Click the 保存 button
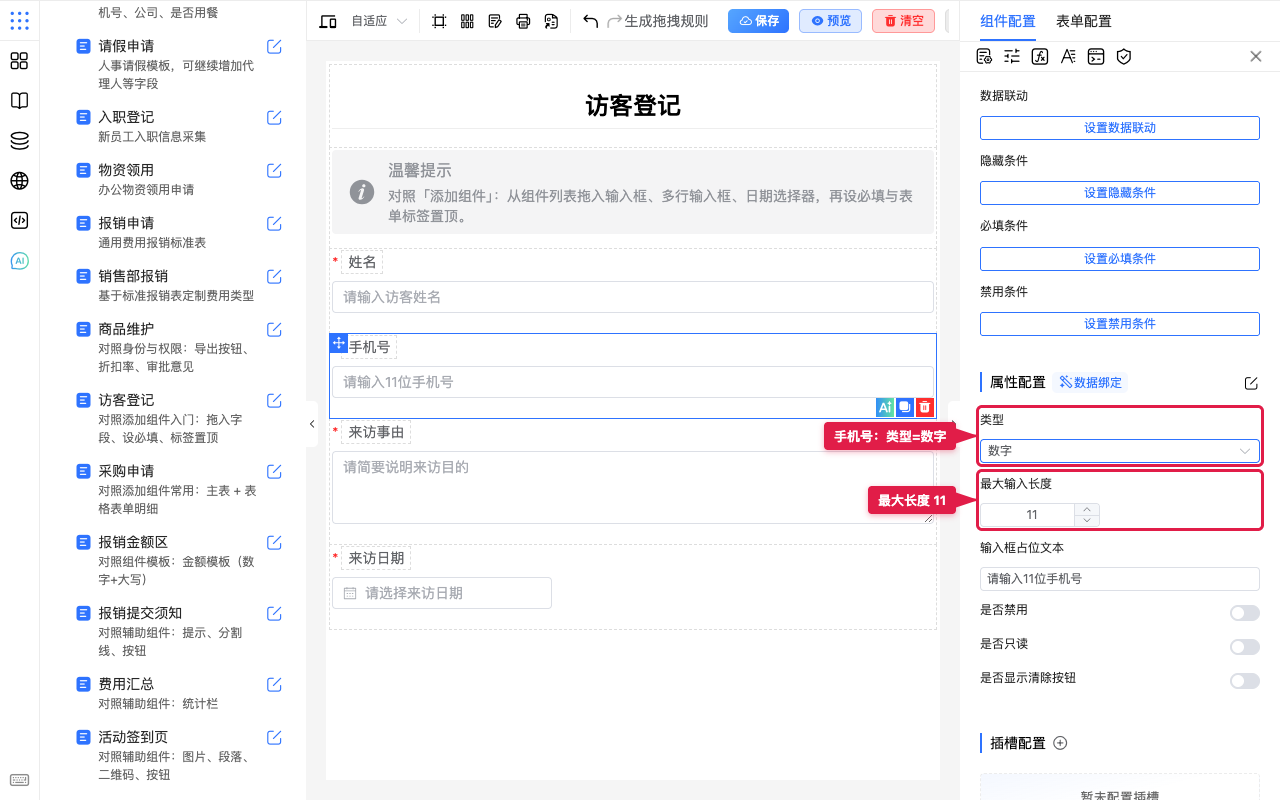This screenshot has height=800, width=1280. (x=758, y=21)
